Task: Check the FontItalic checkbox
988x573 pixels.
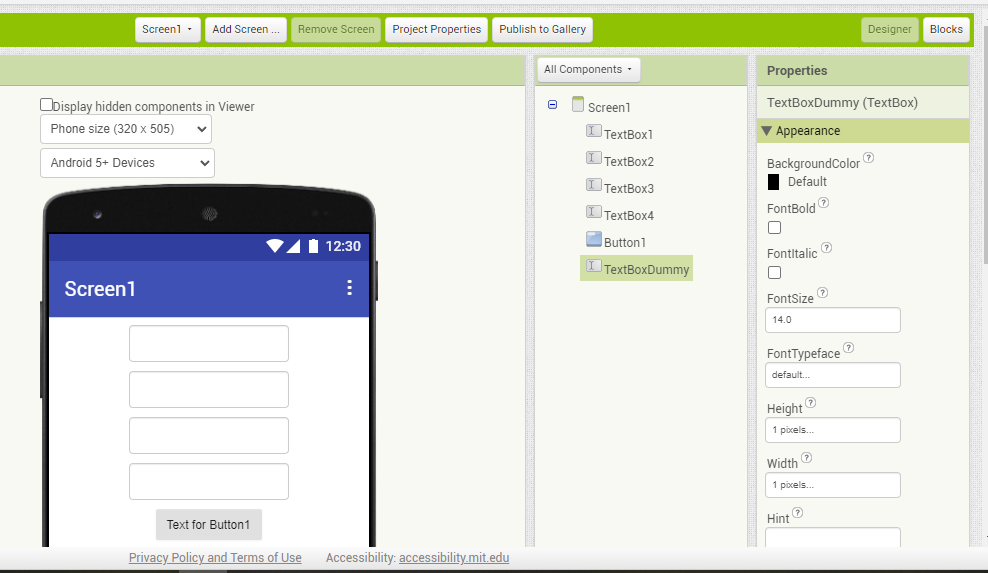Action: pos(774,272)
